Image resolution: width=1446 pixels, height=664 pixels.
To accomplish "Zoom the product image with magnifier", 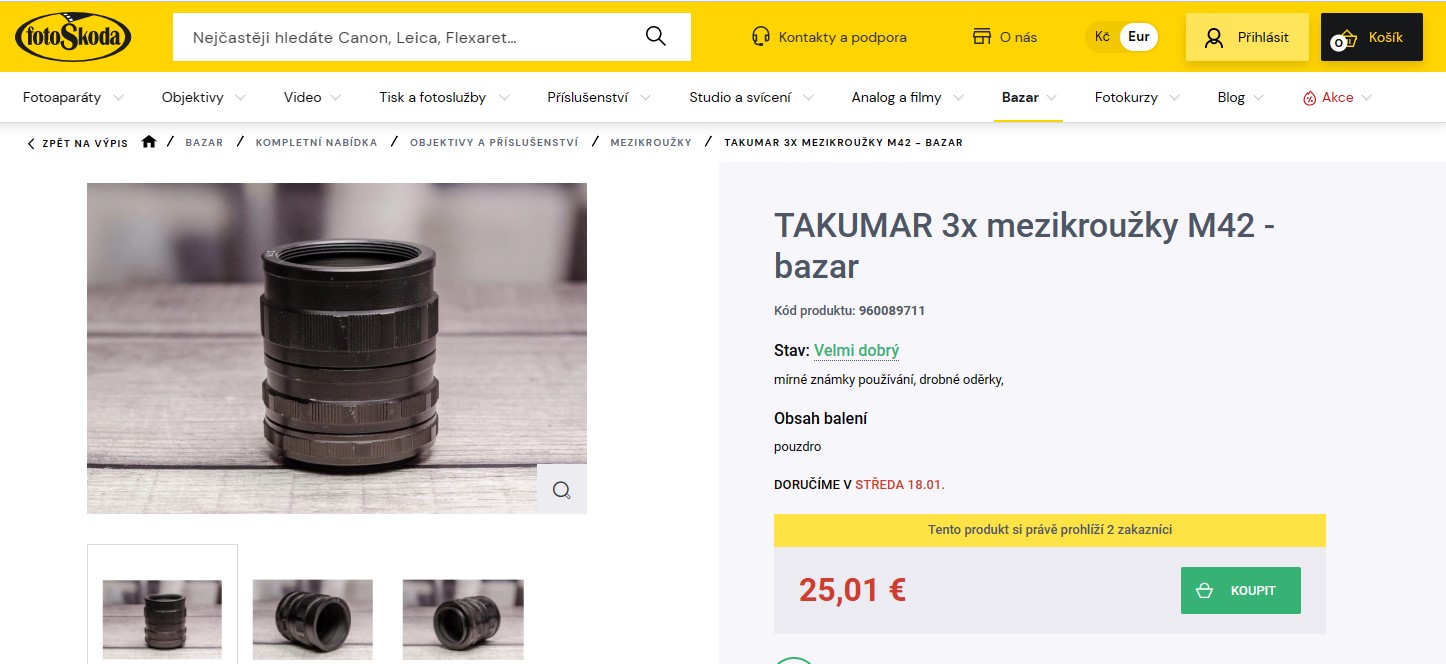I will coord(561,489).
